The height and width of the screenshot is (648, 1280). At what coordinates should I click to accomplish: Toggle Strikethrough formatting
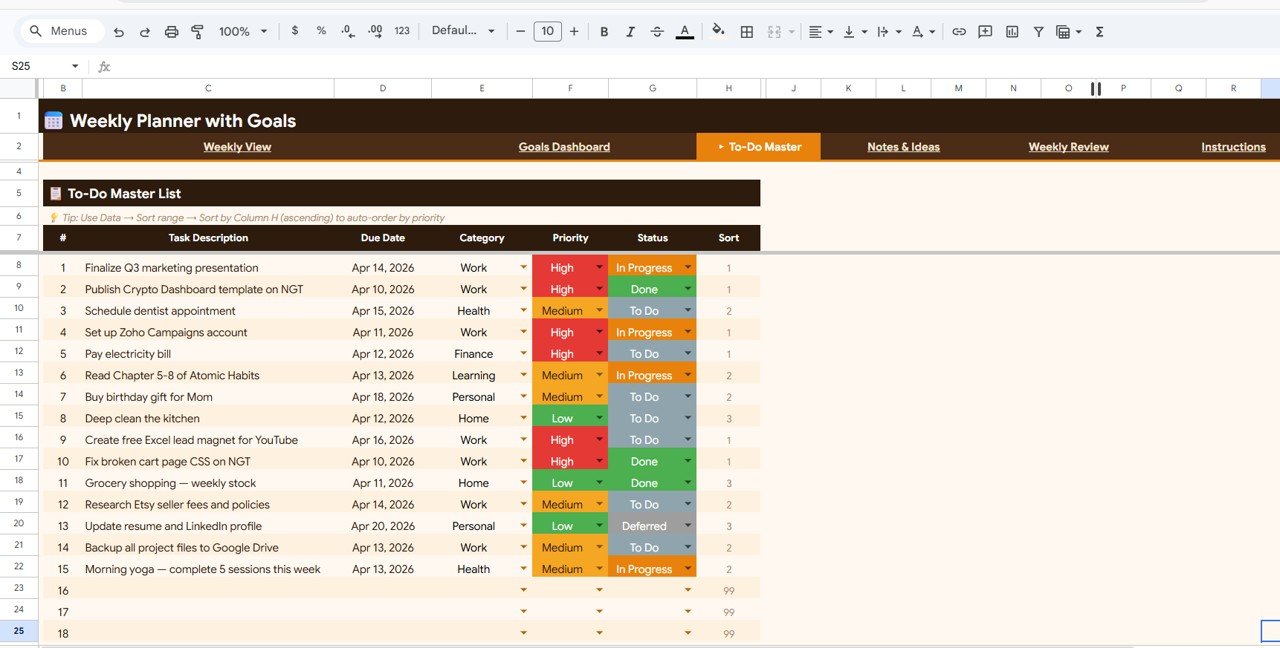click(657, 32)
